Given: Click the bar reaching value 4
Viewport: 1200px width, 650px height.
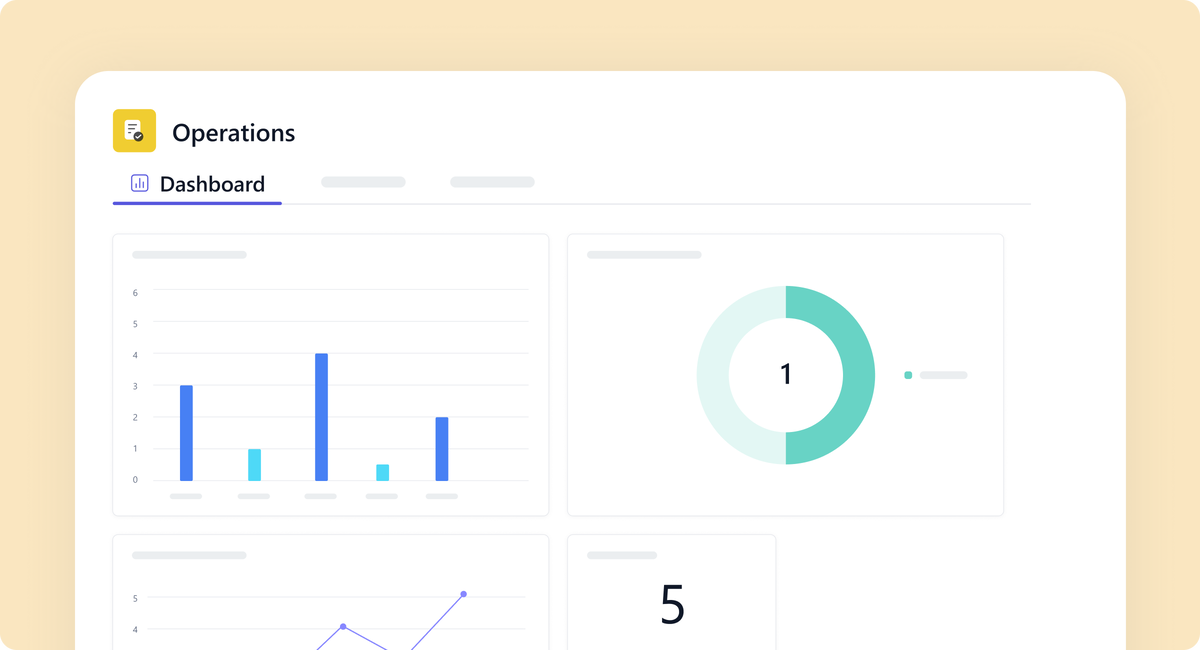Looking at the screenshot, I should point(321,417).
